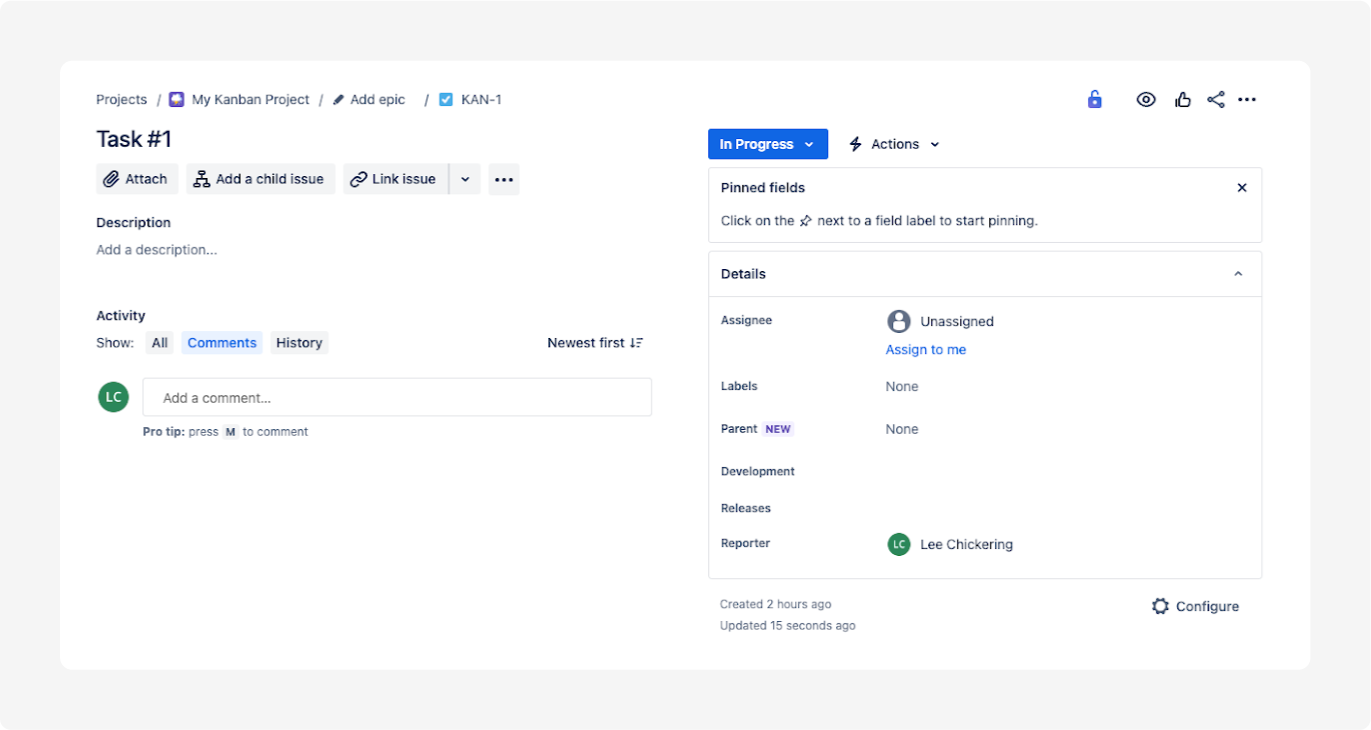Toggle the All activity filter
The image size is (1371, 730).
(159, 342)
